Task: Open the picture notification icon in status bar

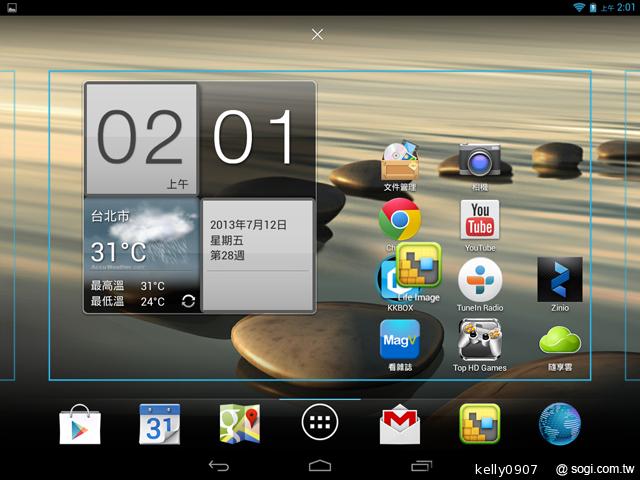Action: [12, 7]
